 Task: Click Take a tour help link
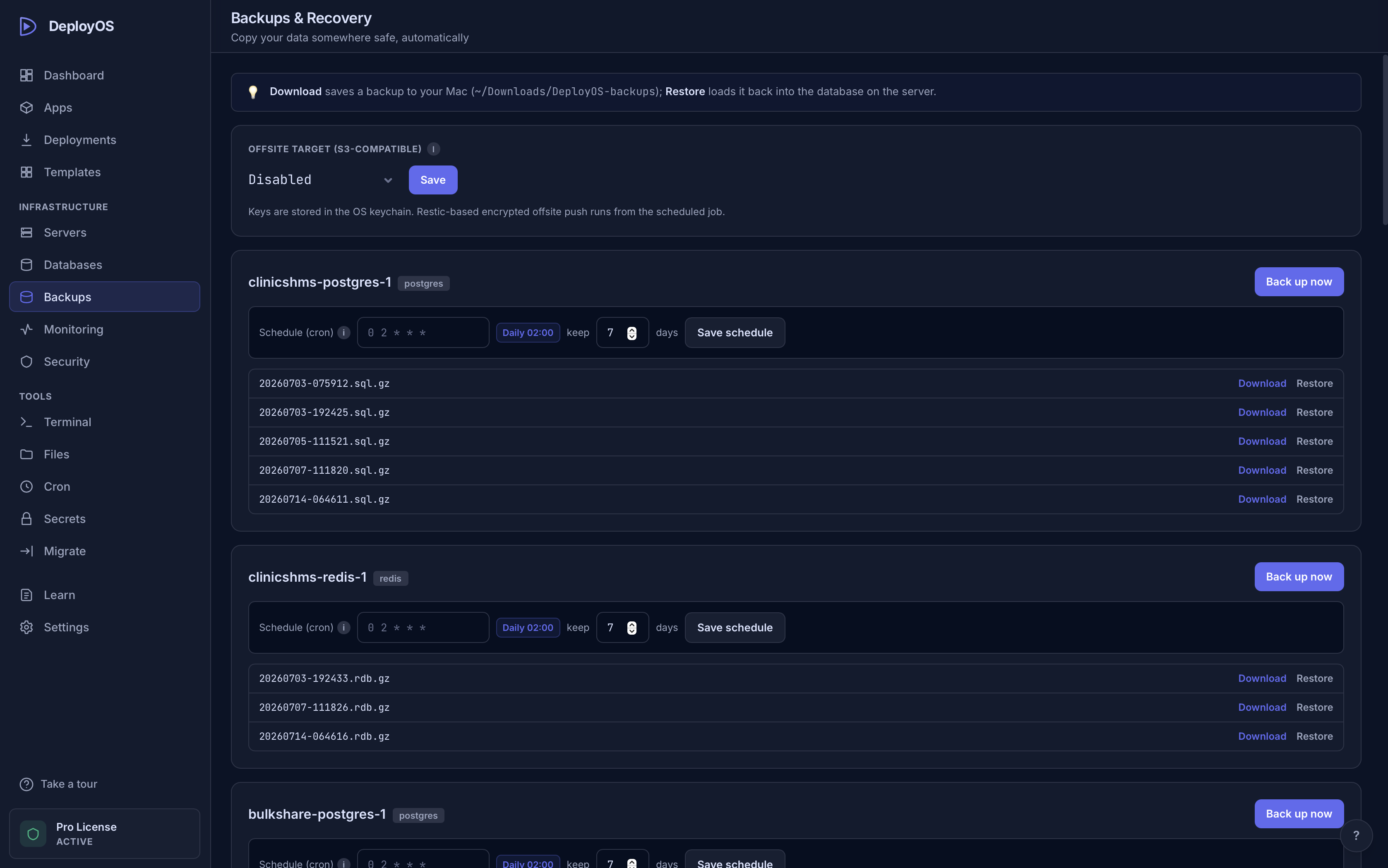[59, 784]
